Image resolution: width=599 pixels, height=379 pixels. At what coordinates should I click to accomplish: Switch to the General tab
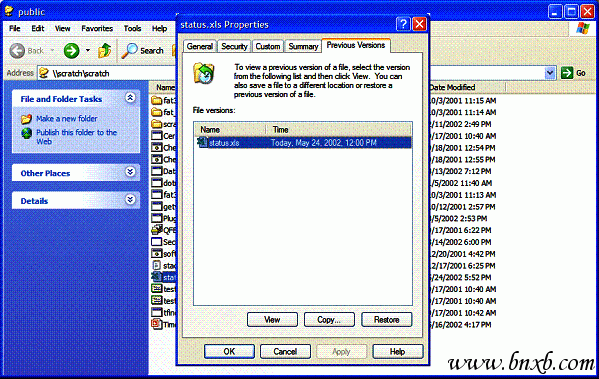200,46
